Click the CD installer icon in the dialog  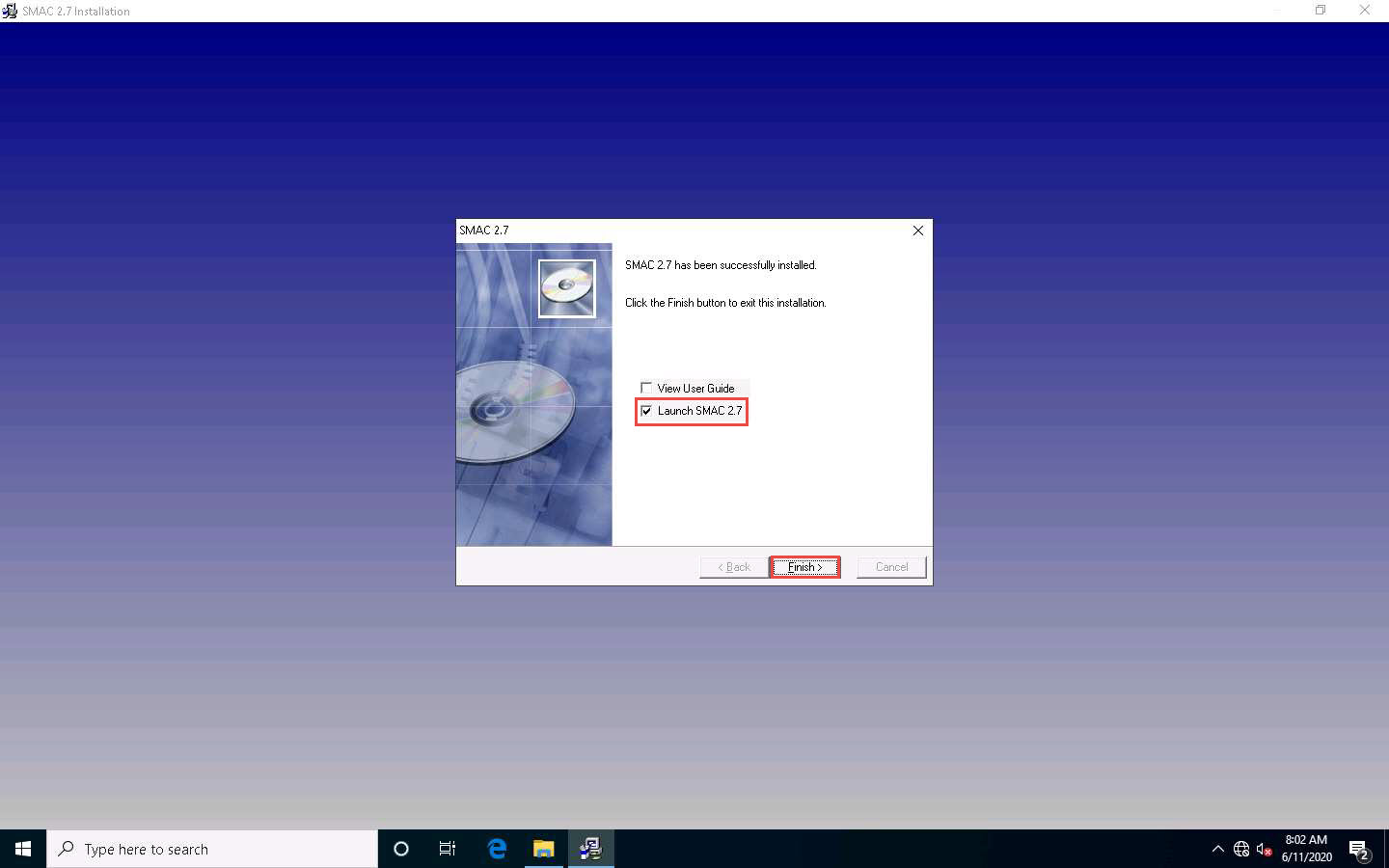coord(566,287)
